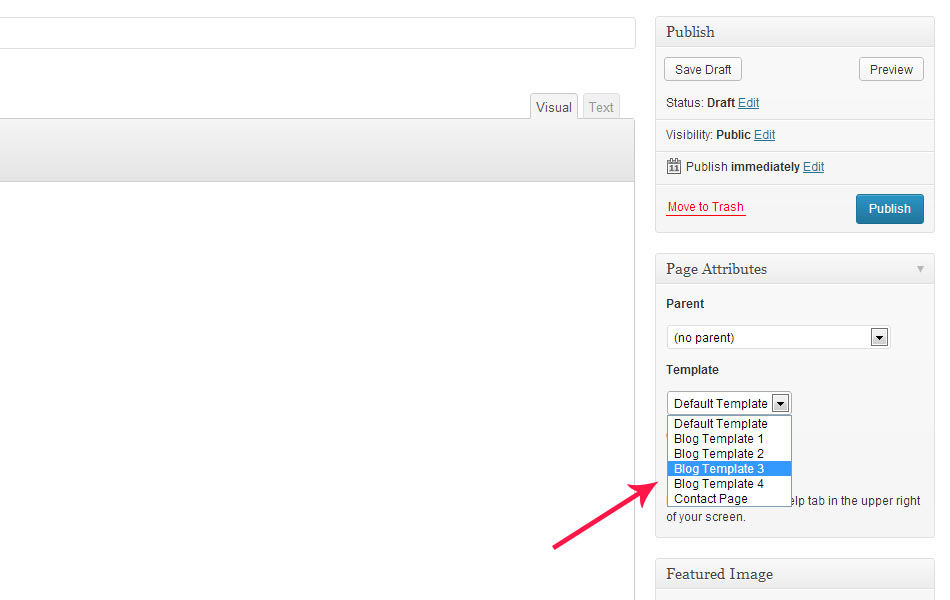Open the Parent page dropdown
This screenshot has width=950, height=600.
click(x=778, y=338)
